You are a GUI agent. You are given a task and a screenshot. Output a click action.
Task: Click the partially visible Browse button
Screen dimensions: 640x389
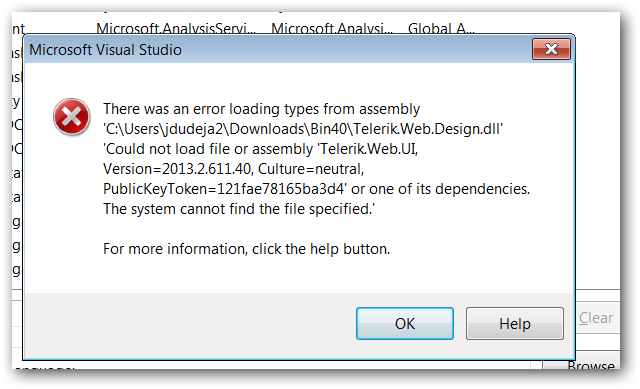(x=590, y=365)
